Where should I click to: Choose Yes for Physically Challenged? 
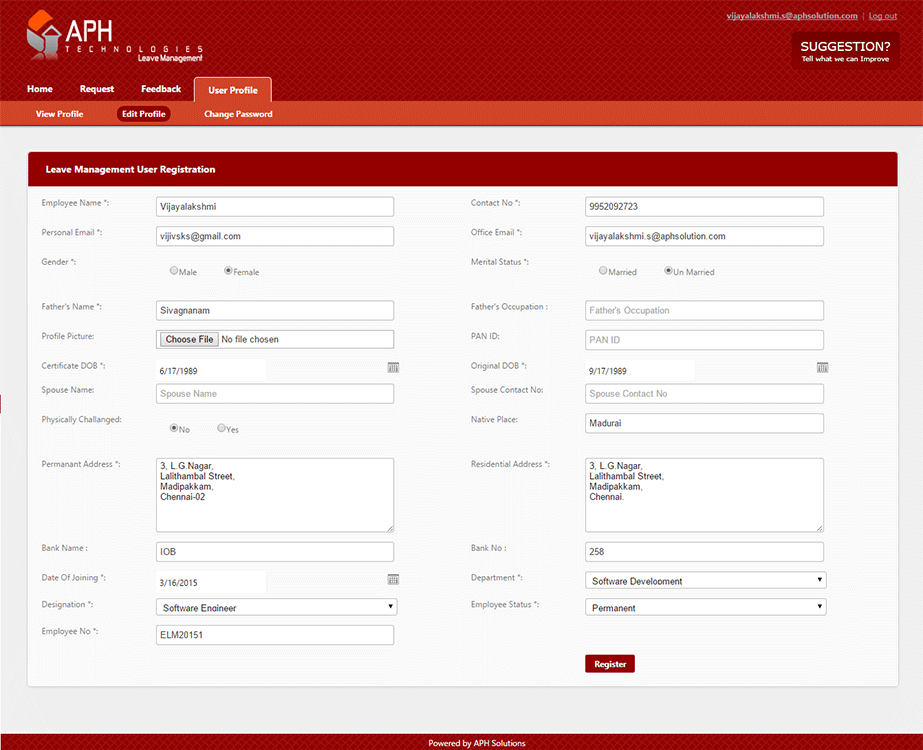pyautogui.click(x=222, y=428)
